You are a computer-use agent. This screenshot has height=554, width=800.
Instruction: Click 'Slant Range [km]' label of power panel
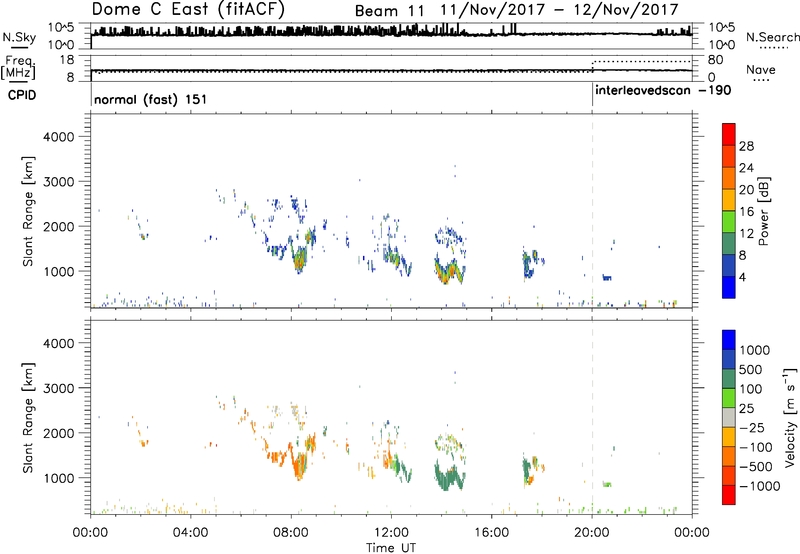(x=28, y=211)
